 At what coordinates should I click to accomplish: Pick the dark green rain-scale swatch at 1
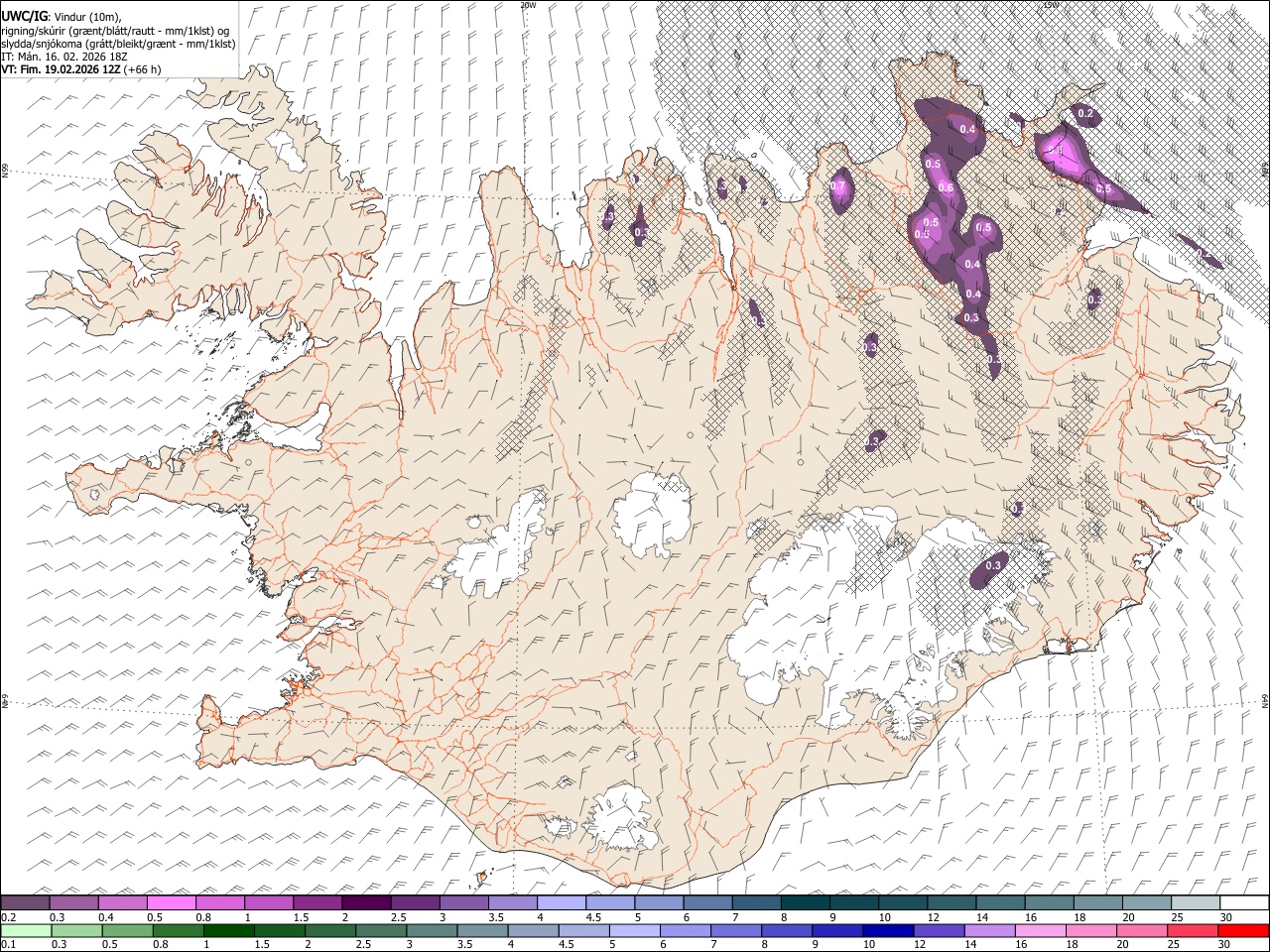(228, 930)
